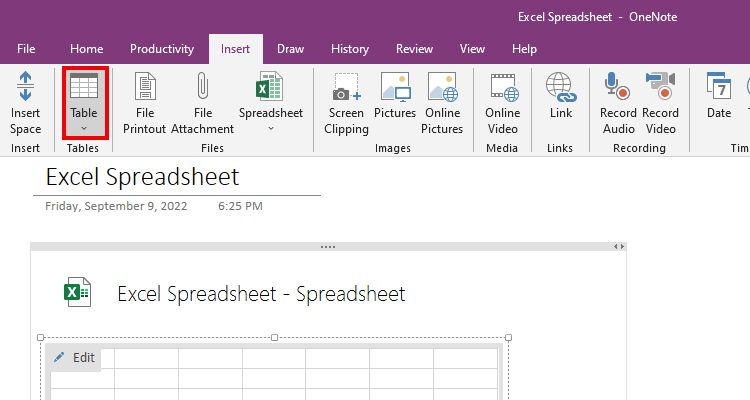This screenshot has width=750, height=400.
Task: Select the Insert tab
Action: coord(235,49)
